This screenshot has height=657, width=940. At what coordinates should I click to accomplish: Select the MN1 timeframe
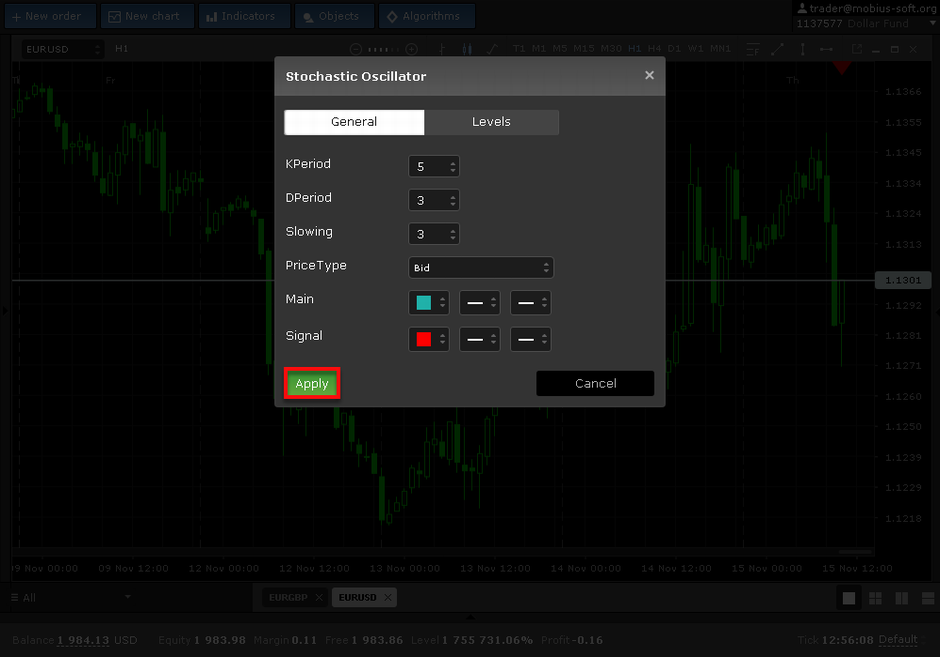coord(721,49)
